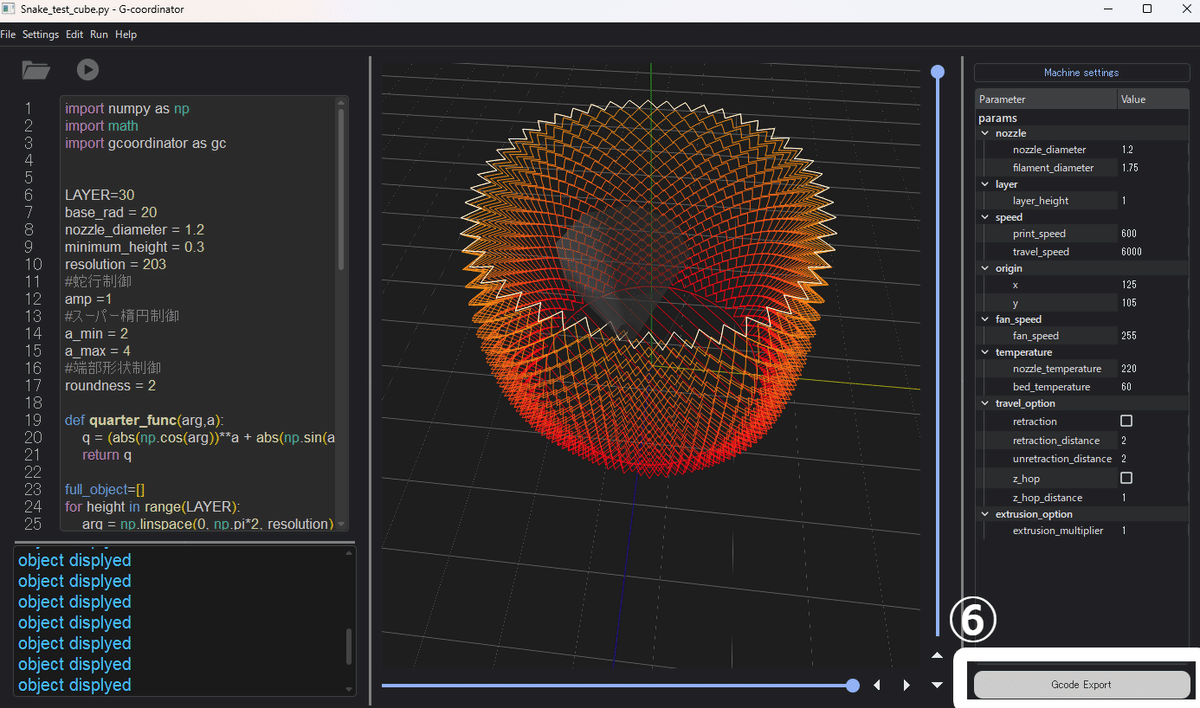The height and width of the screenshot is (708, 1200).
Task: Click the Machine settings button
Action: tap(1081, 73)
